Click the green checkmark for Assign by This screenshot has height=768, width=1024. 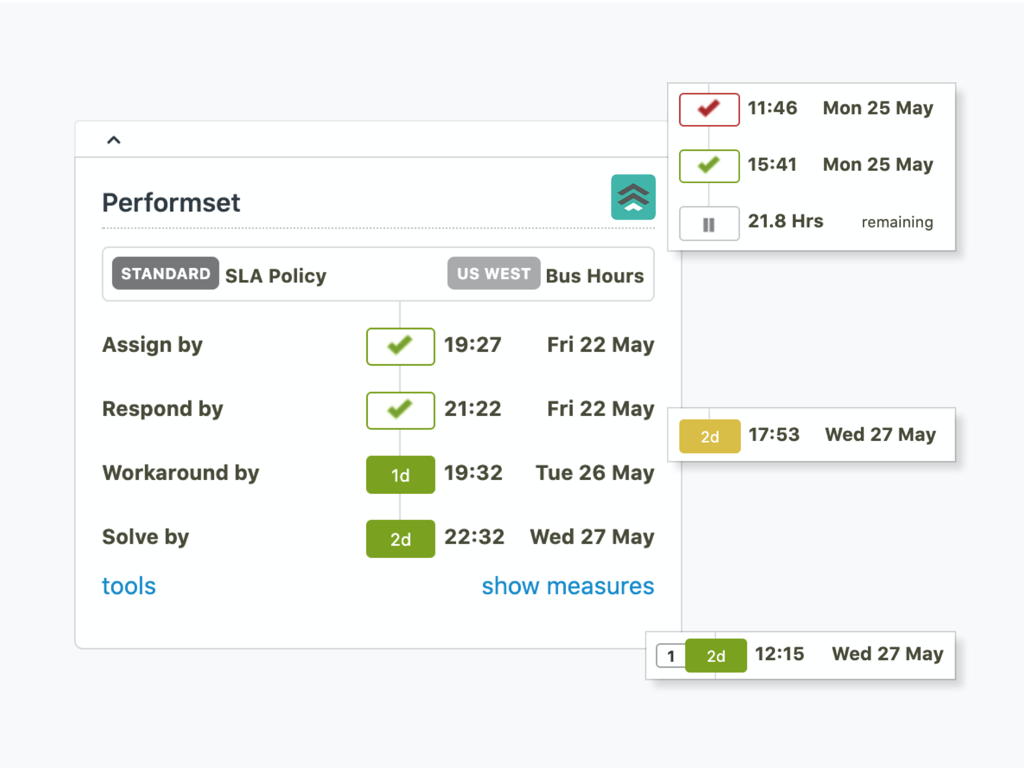tap(400, 346)
